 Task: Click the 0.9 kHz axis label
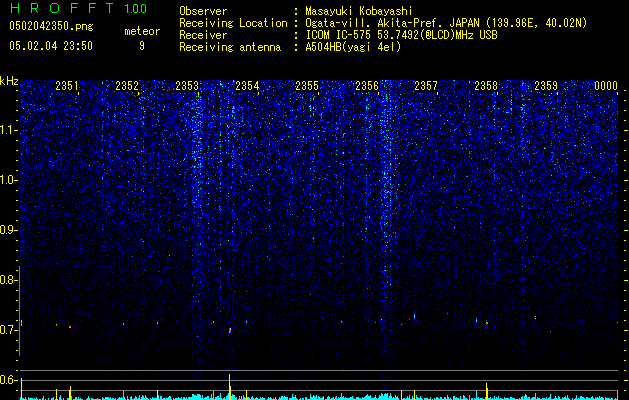pos(8,230)
